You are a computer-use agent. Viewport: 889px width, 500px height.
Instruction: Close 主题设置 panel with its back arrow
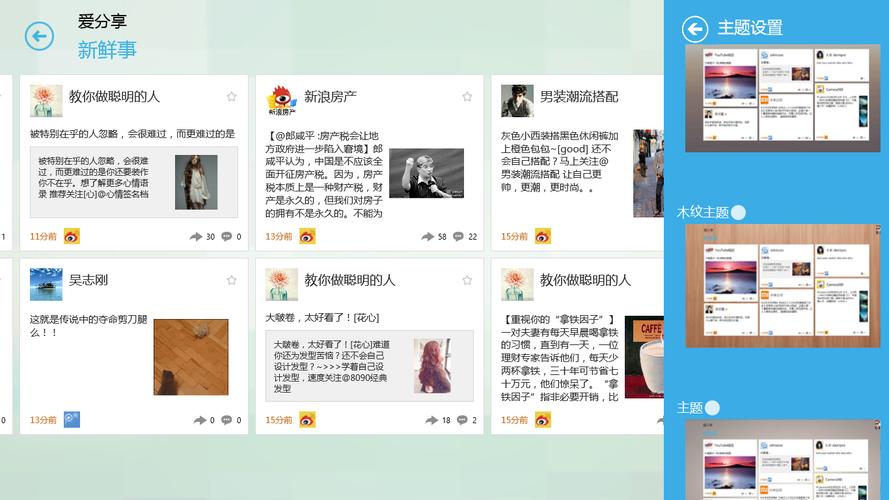point(695,29)
